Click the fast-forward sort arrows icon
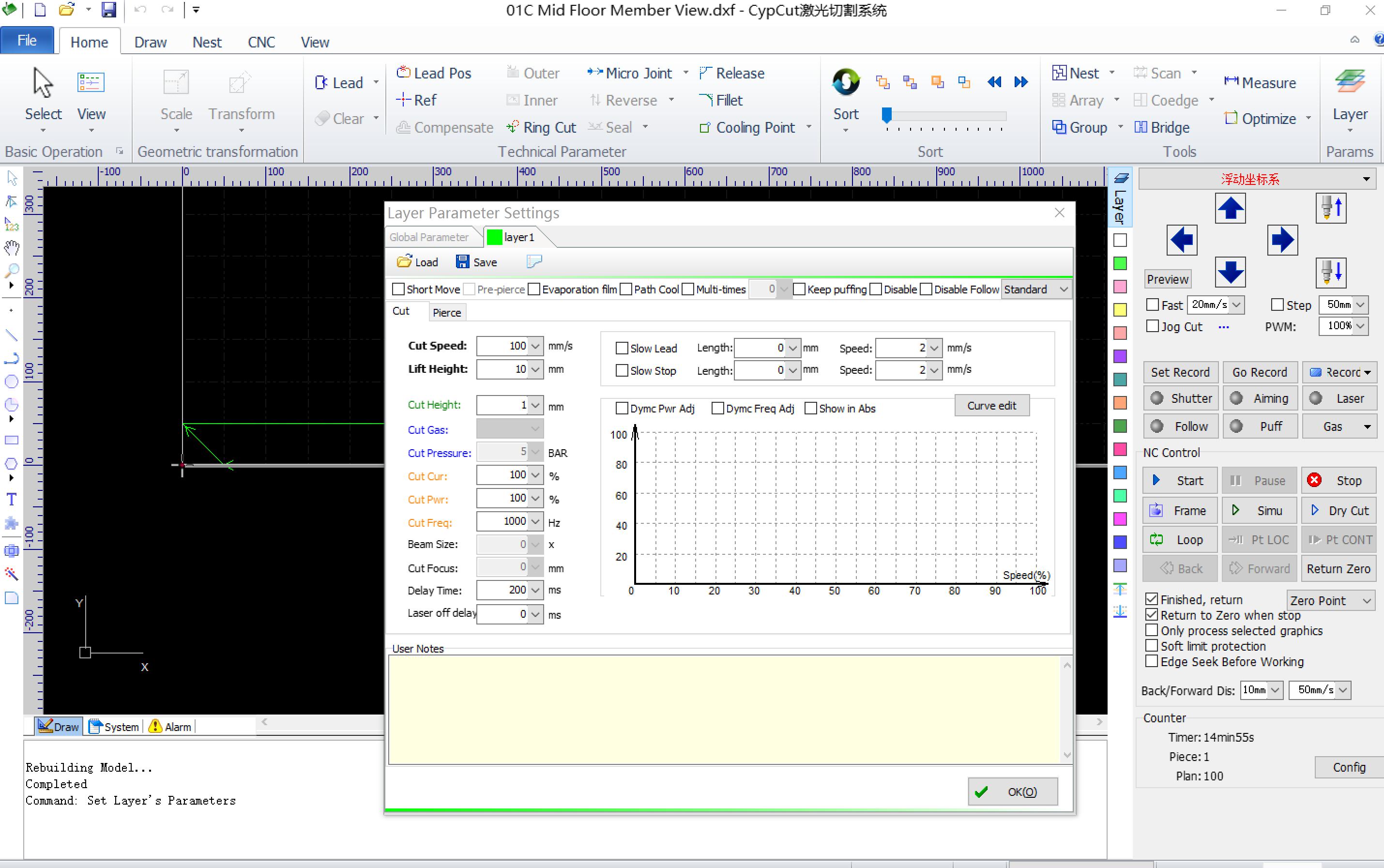 point(1020,82)
